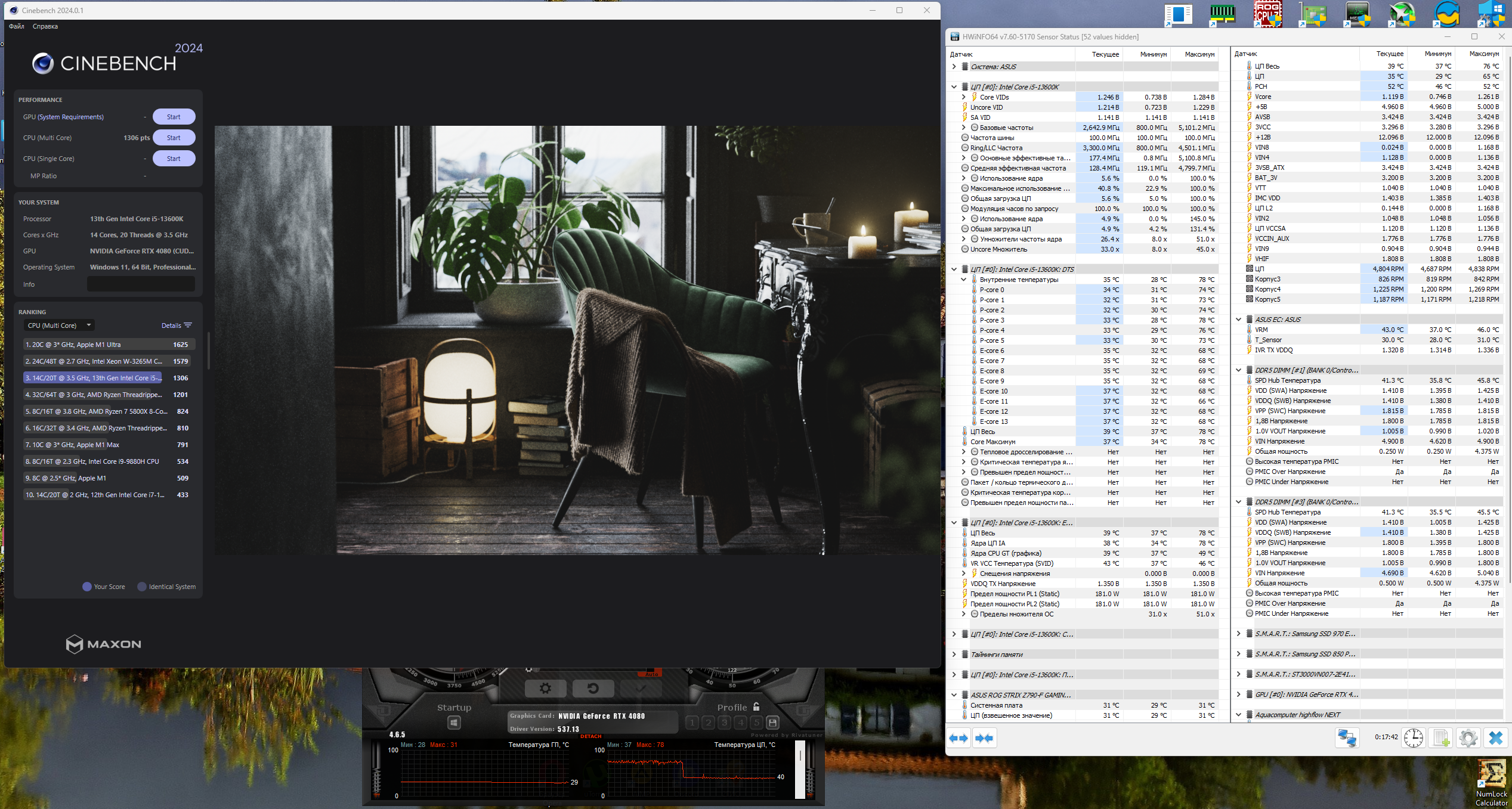The image size is (1512, 809).
Task: Expand the Система: ASUS sensor group
Action: 954,67
